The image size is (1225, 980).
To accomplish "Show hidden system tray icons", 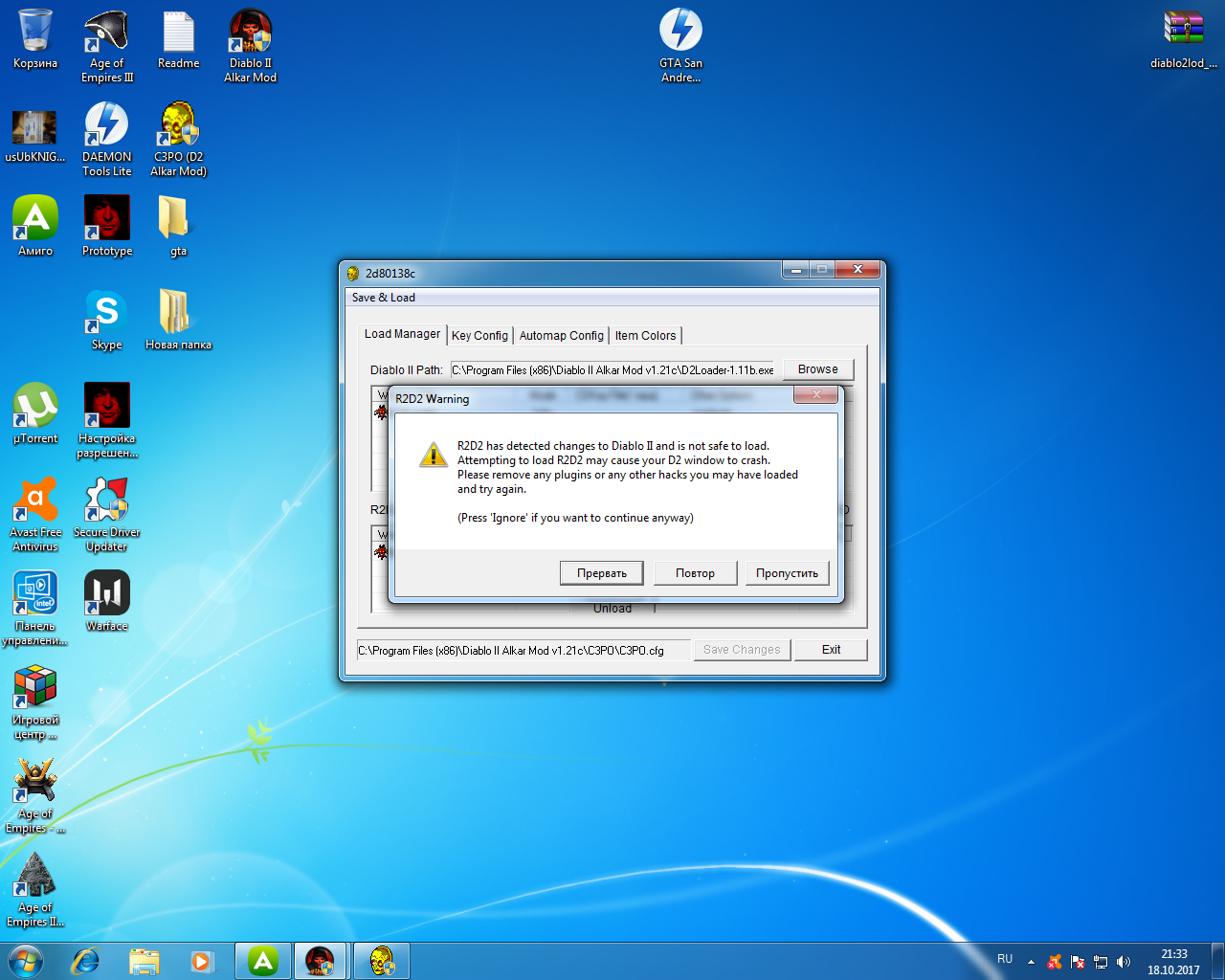I will (1031, 962).
